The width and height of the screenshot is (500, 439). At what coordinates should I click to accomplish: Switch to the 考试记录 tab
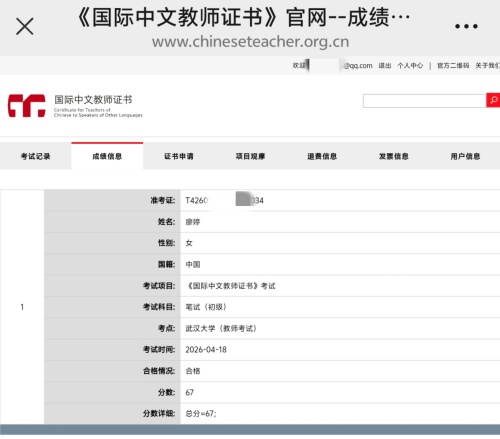tap(36, 156)
